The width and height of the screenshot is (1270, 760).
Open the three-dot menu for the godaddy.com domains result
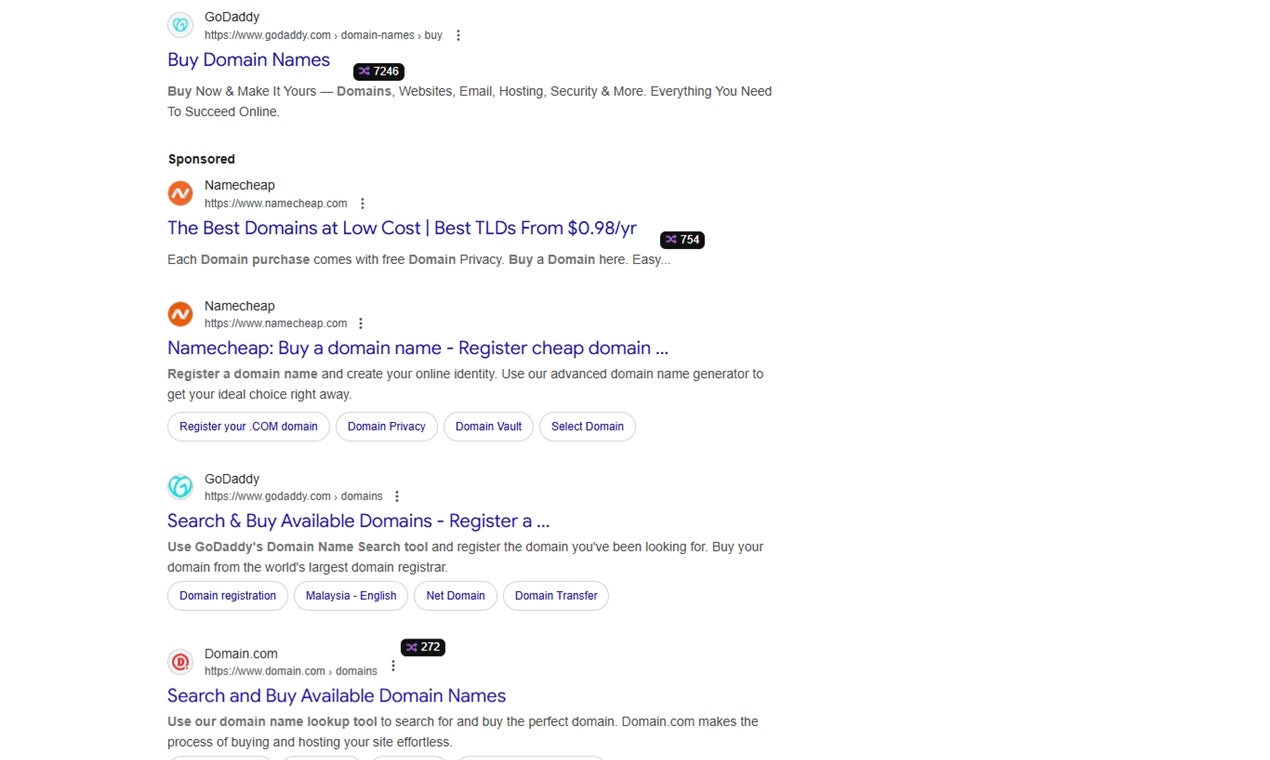tap(397, 496)
